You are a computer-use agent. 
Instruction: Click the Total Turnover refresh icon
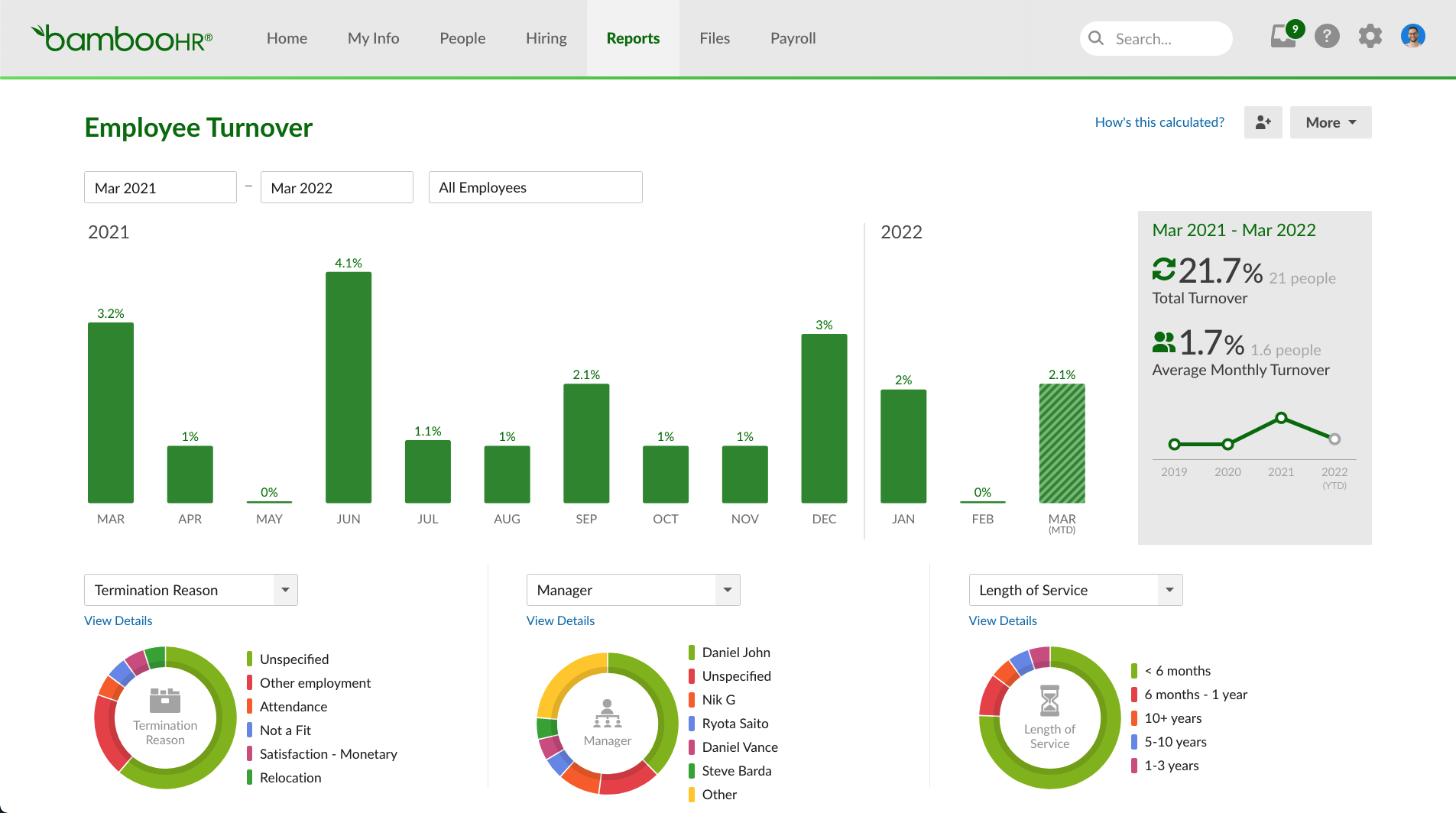(x=1164, y=270)
